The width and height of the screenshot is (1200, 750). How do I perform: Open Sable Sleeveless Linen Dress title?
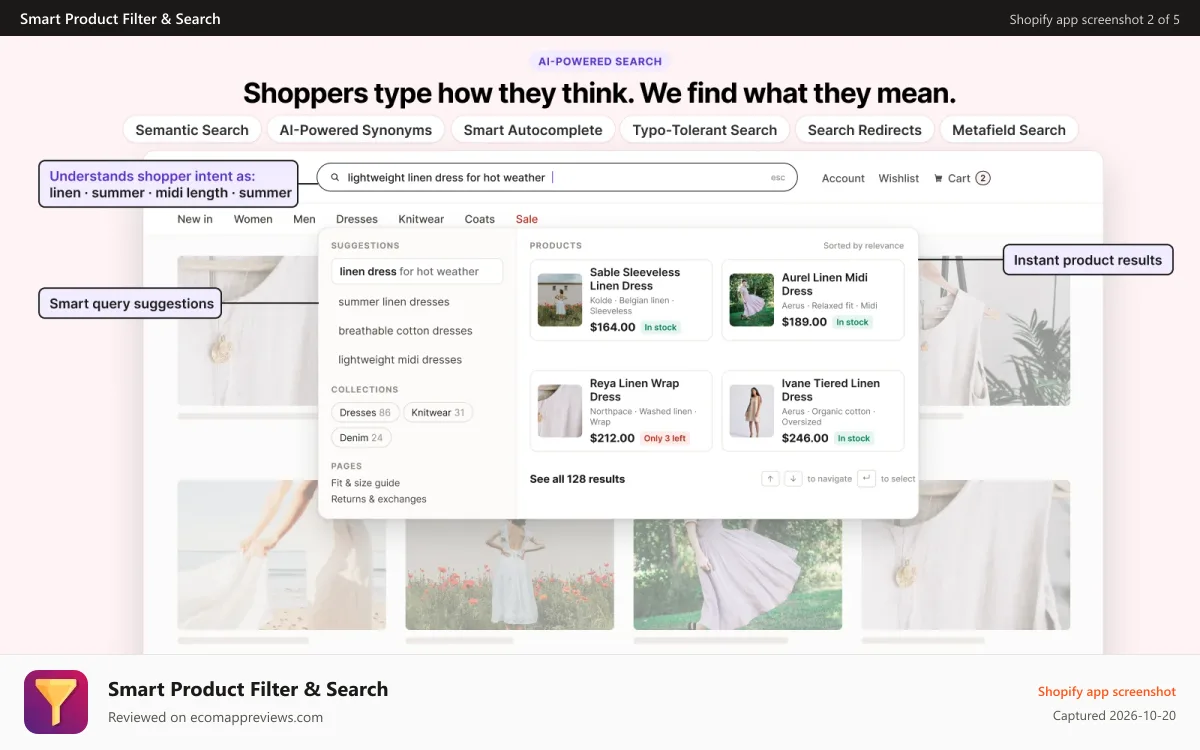[635, 279]
